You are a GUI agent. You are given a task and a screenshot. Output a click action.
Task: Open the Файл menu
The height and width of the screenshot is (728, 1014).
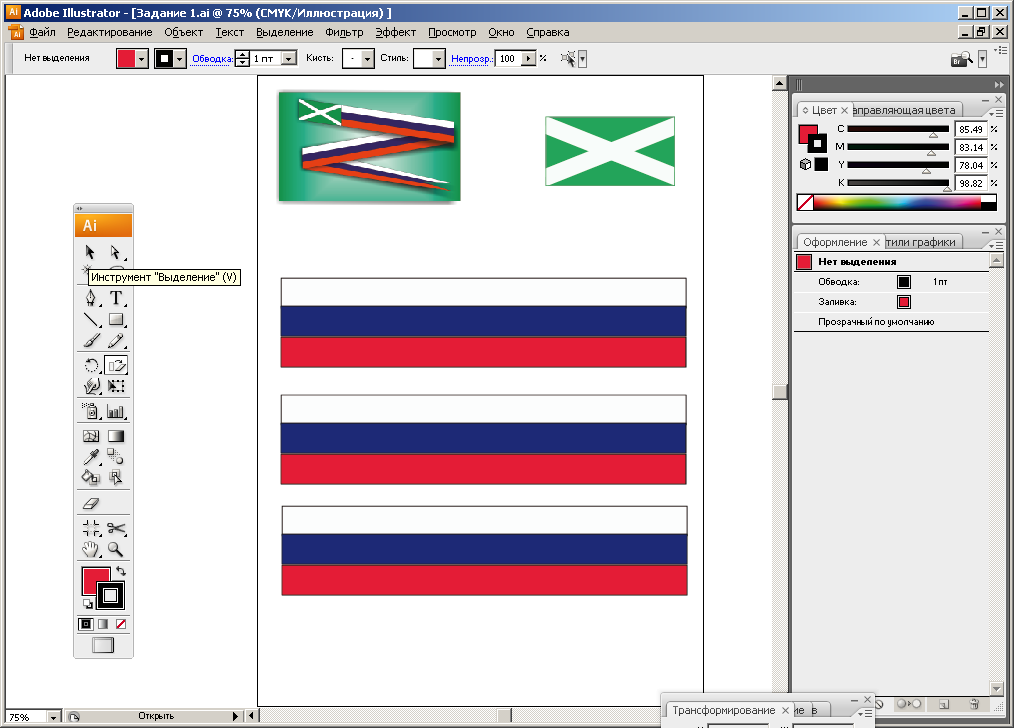(42, 32)
